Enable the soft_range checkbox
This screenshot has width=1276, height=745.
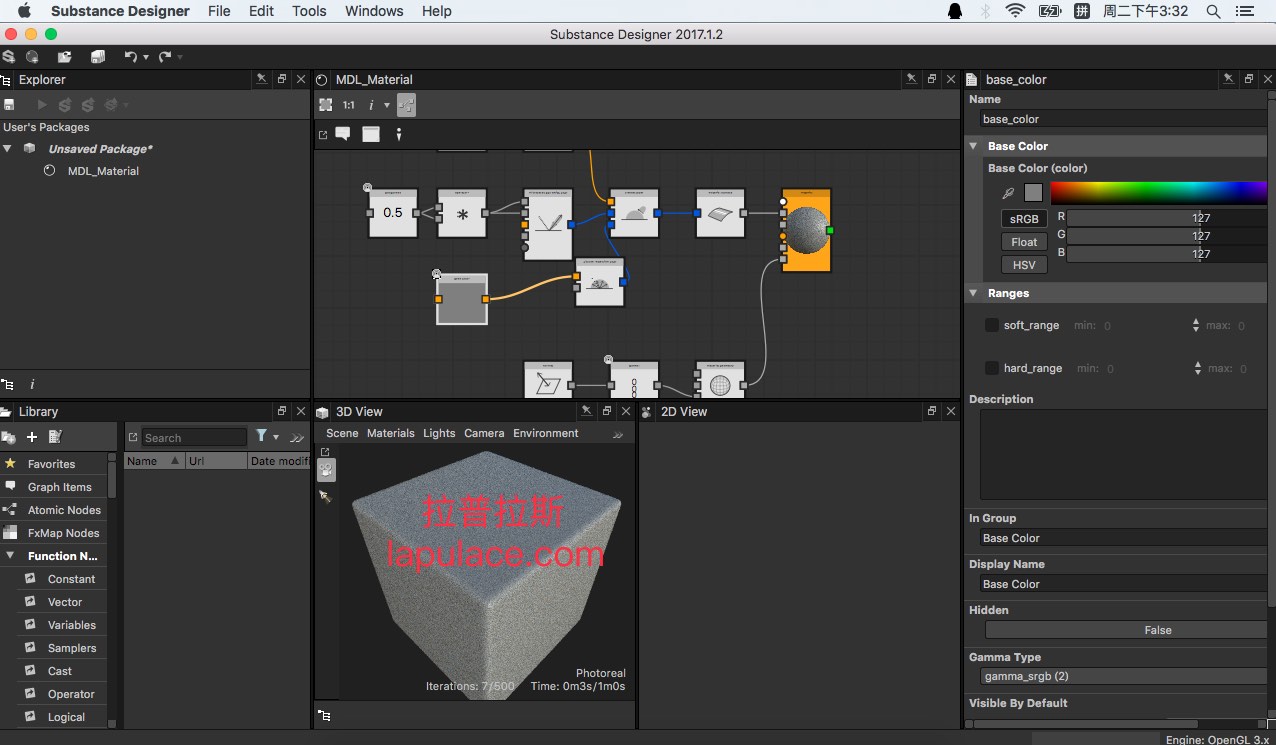click(992, 325)
